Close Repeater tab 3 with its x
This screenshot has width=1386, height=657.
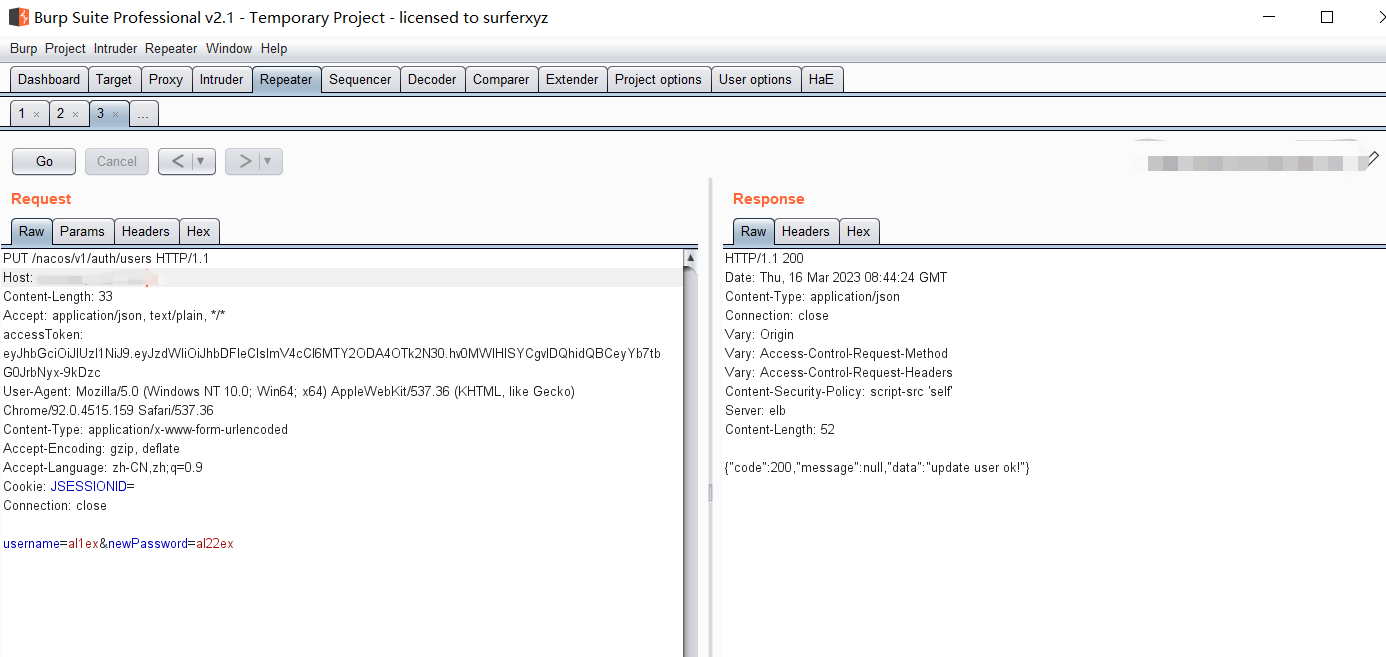point(115,115)
